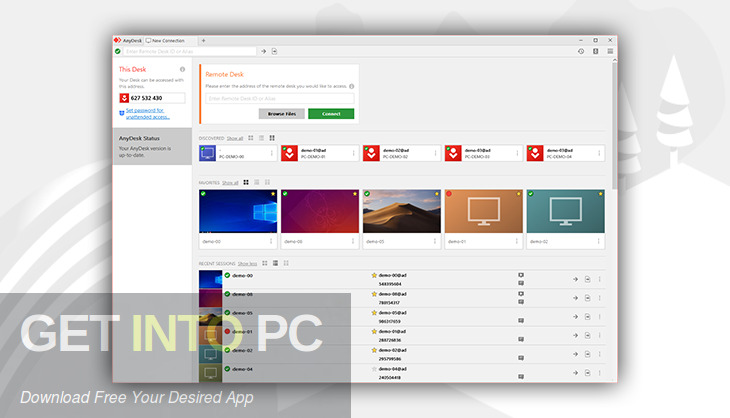This screenshot has height=418, width=730.
Task: Click the file transfer icon in the demo-05@ad row
Action: point(588,317)
